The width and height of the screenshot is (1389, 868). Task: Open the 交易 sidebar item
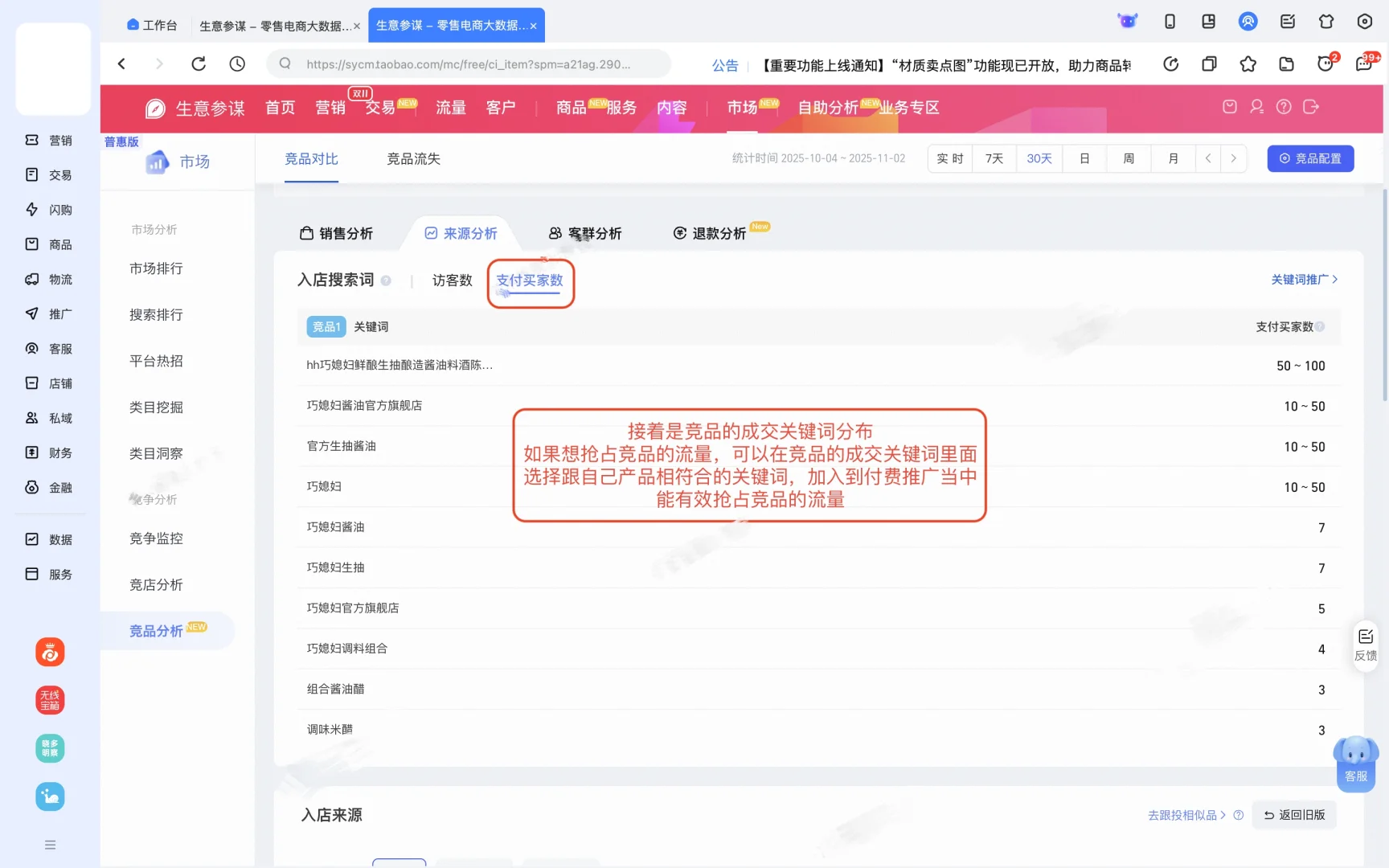coord(49,175)
